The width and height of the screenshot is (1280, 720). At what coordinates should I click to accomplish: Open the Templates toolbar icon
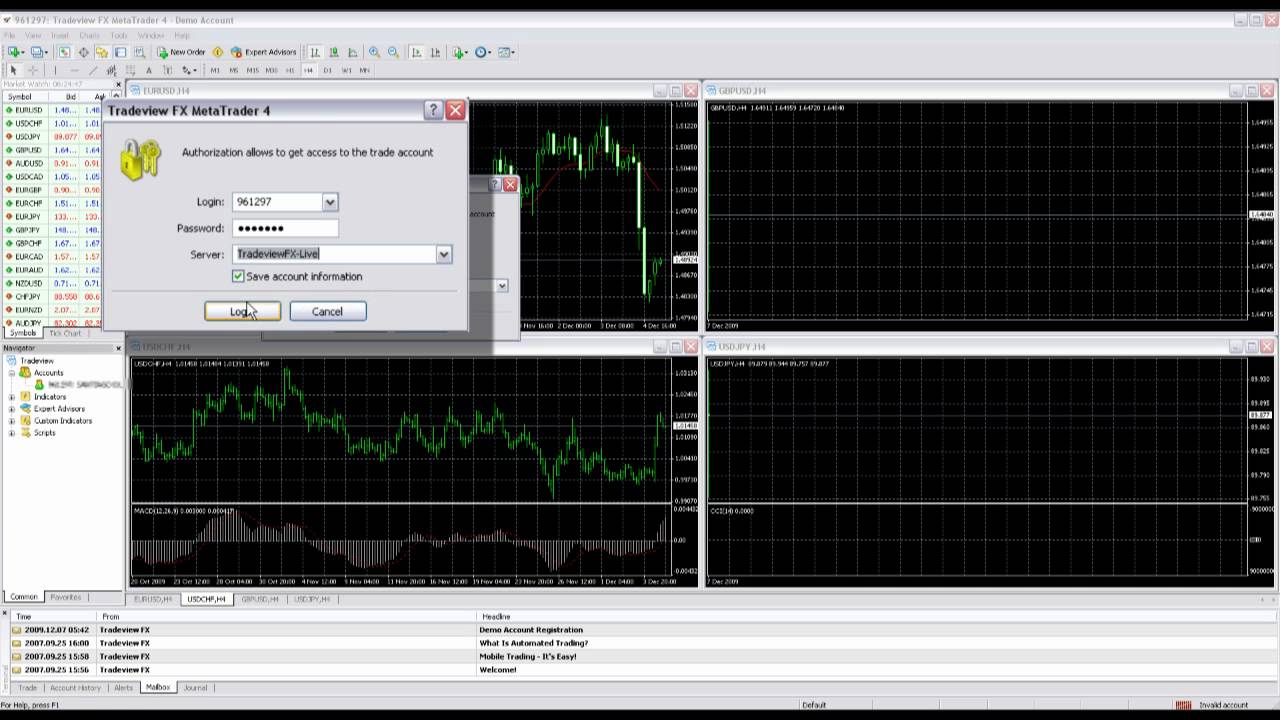click(506, 52)
